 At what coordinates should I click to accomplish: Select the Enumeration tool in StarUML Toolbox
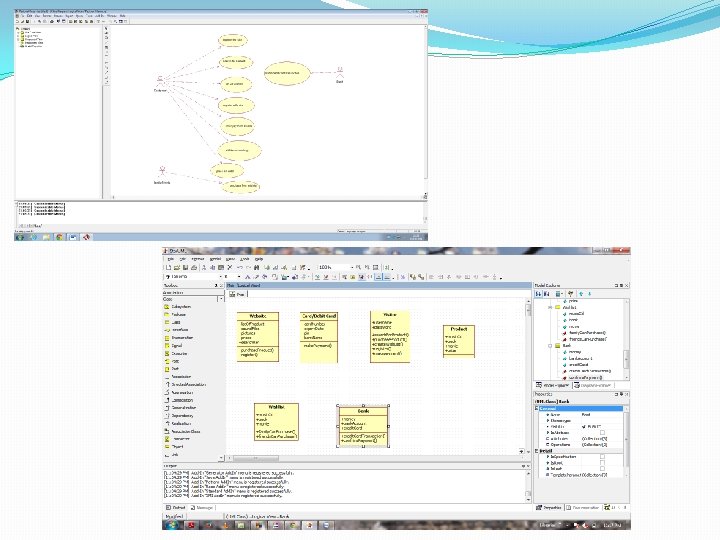click(179, 338)
